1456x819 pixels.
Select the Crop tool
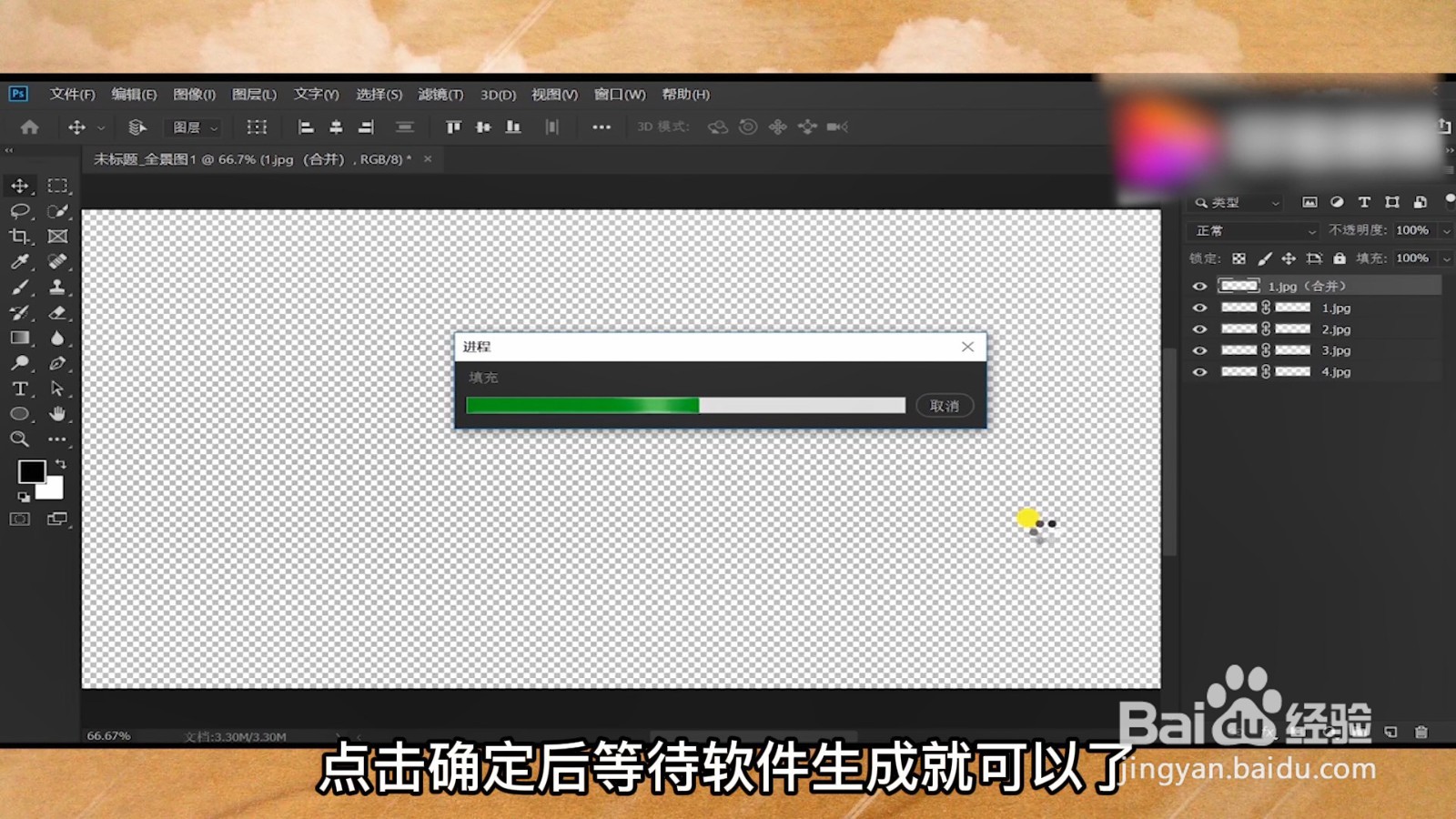coord(20,236)
